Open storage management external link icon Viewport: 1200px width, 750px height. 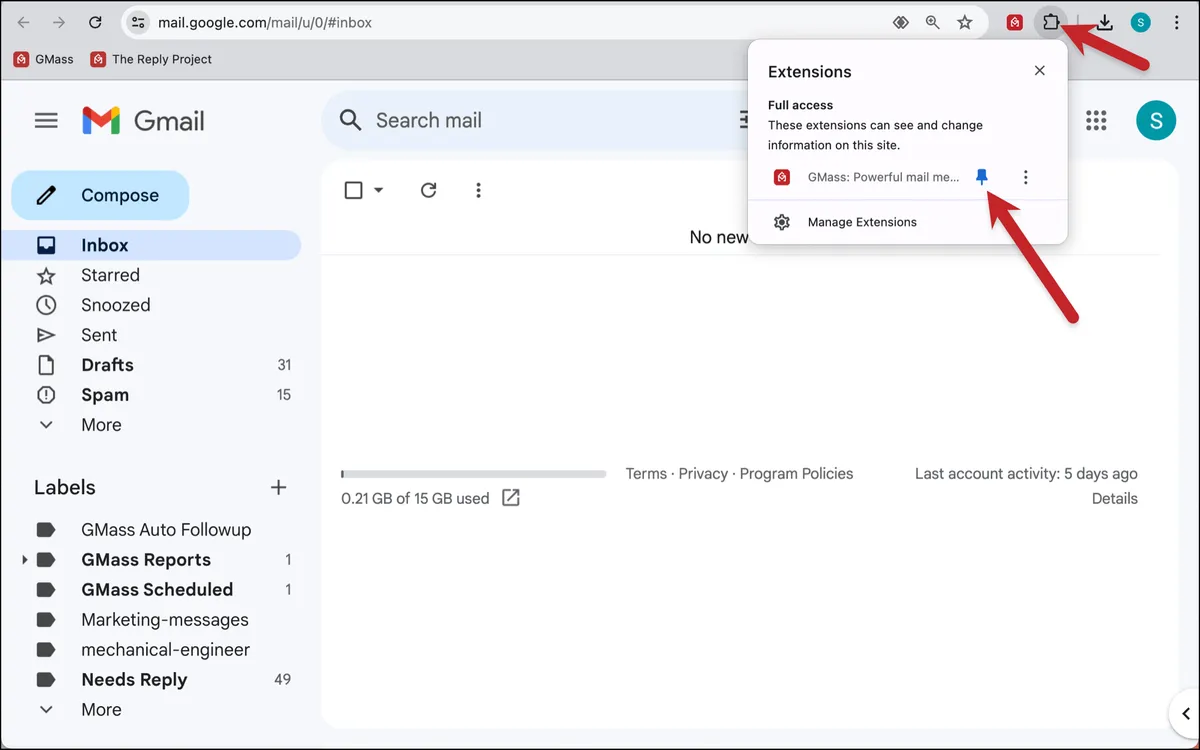tap(511, 498)
